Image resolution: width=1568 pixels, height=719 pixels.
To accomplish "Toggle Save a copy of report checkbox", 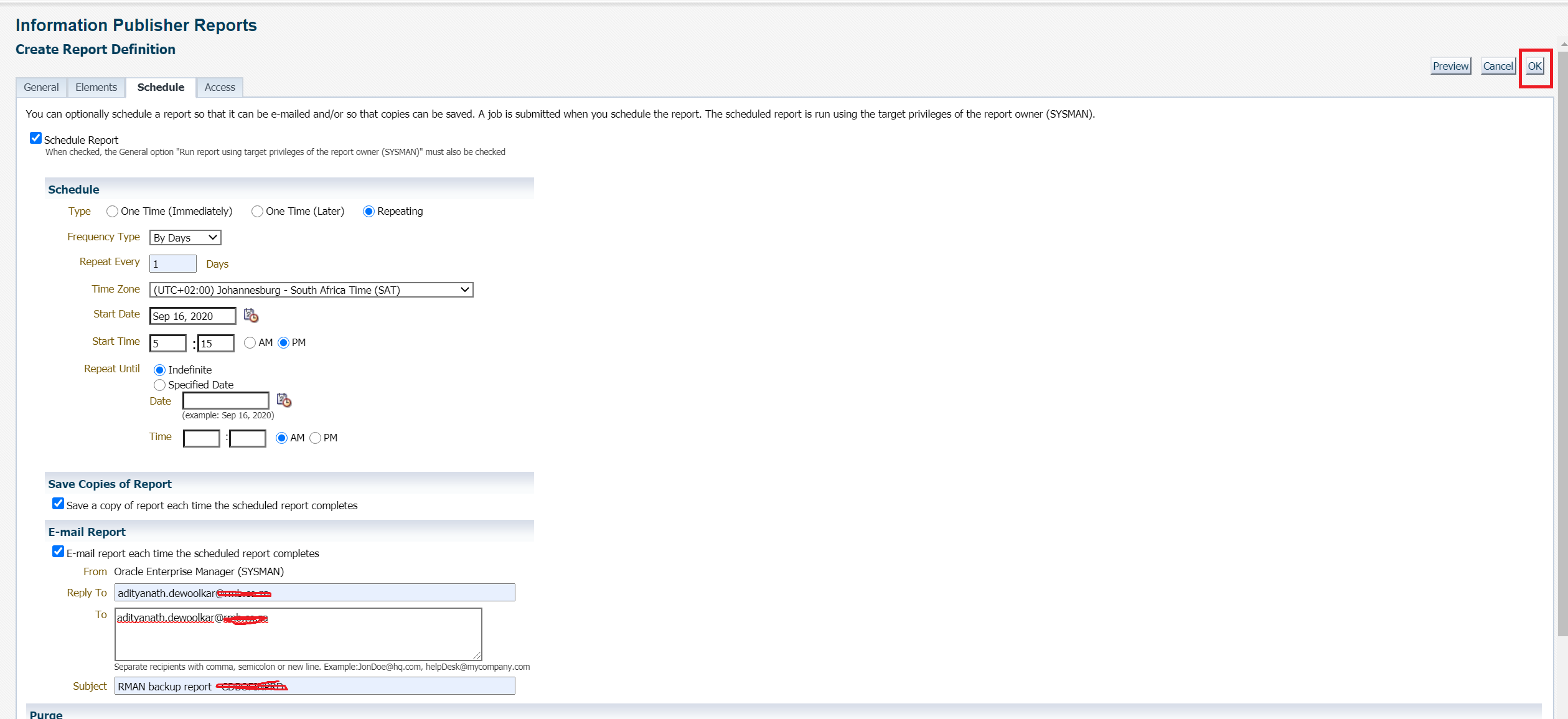I will coord(59,504).
